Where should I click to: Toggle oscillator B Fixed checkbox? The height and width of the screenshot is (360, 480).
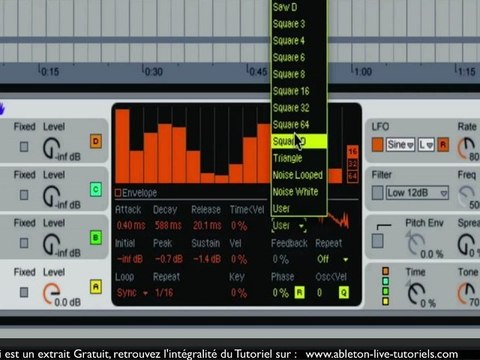click(x=24, y=243)
